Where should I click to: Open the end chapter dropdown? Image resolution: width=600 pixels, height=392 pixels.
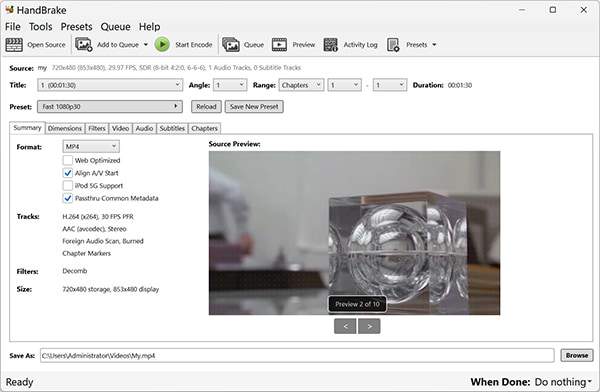(x=390, y=85)
